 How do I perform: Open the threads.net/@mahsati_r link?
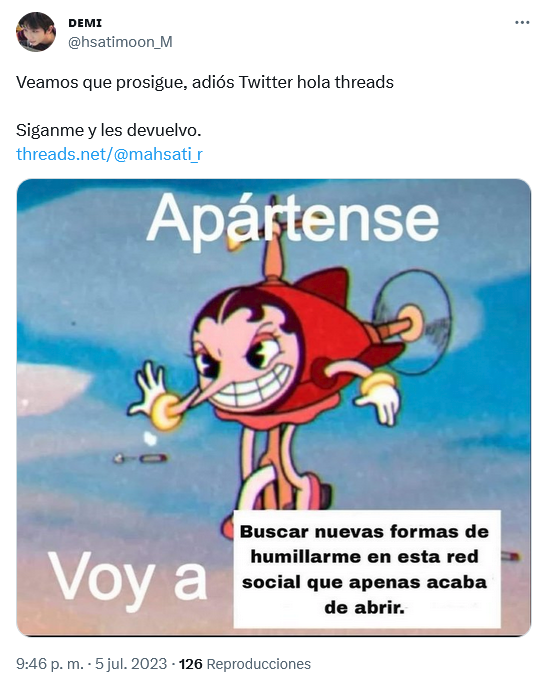pyautogui.click(x=110, y=154)
